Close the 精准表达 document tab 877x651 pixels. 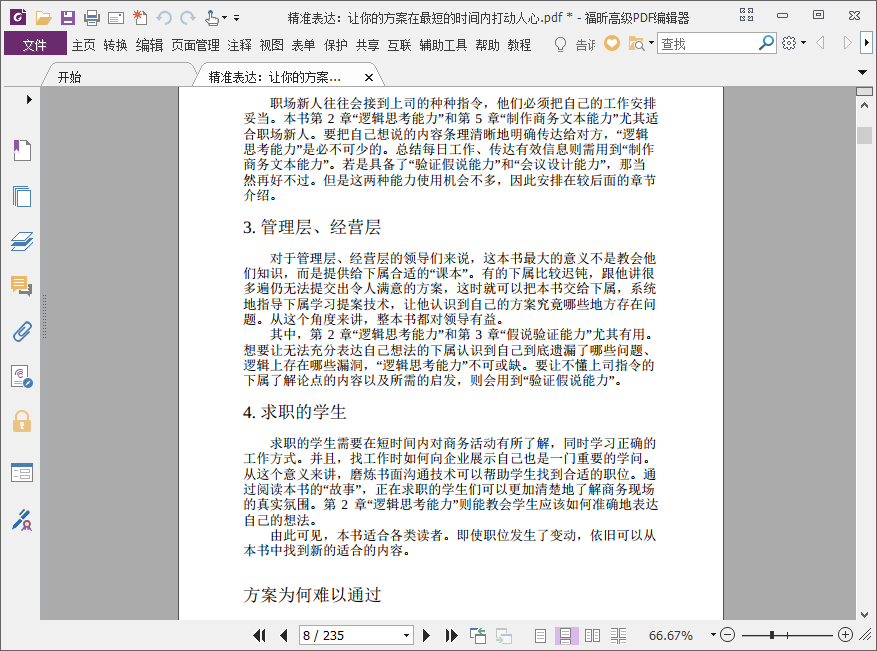pos(369,78)
